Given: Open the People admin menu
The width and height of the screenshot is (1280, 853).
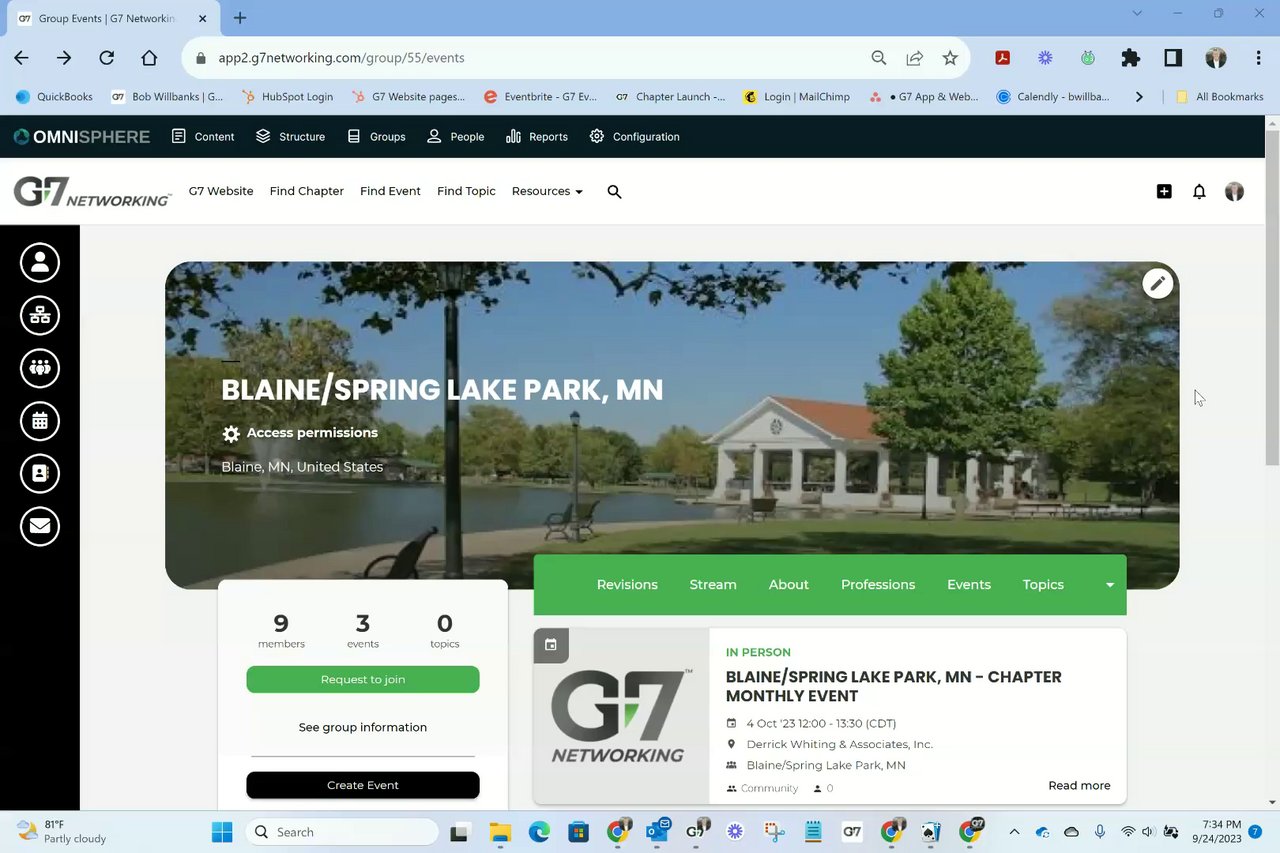Looking at the screenshot, I should click(455, 136).
